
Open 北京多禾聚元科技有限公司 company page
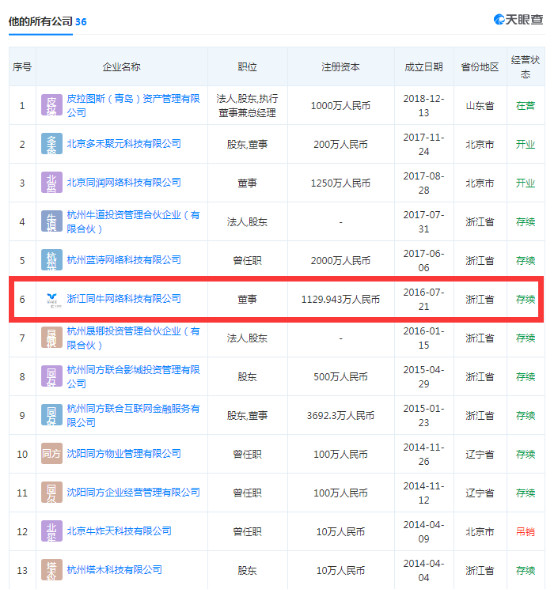pos(124,144)
